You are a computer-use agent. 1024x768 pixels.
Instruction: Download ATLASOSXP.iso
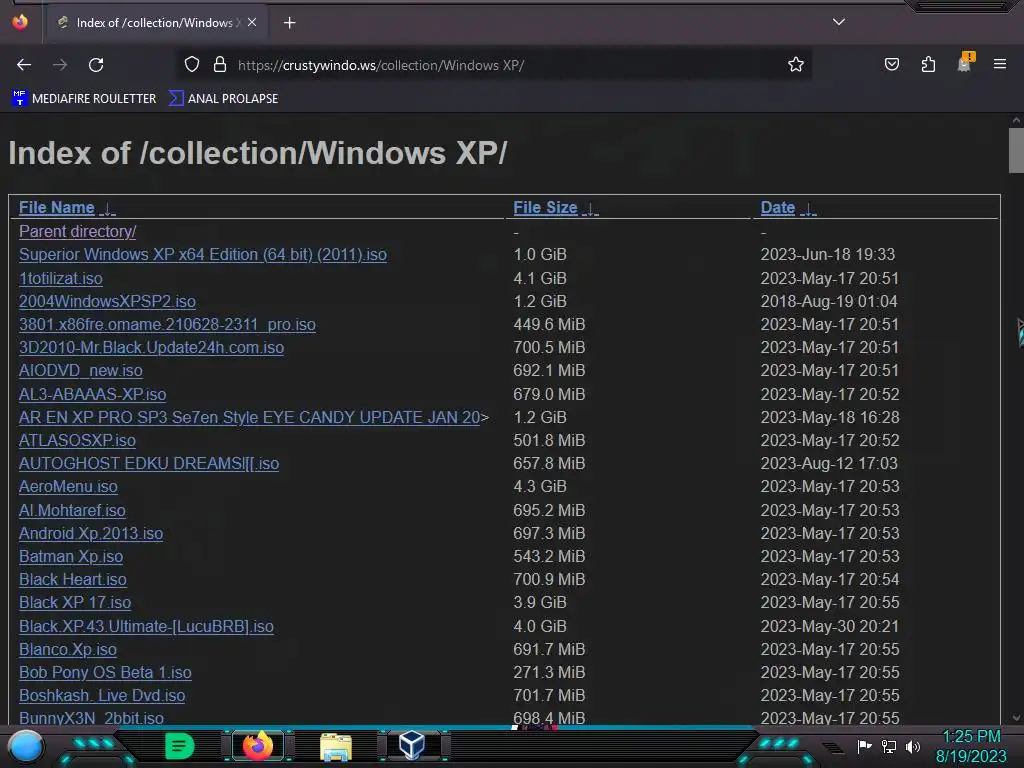click(x=77, y=440)
